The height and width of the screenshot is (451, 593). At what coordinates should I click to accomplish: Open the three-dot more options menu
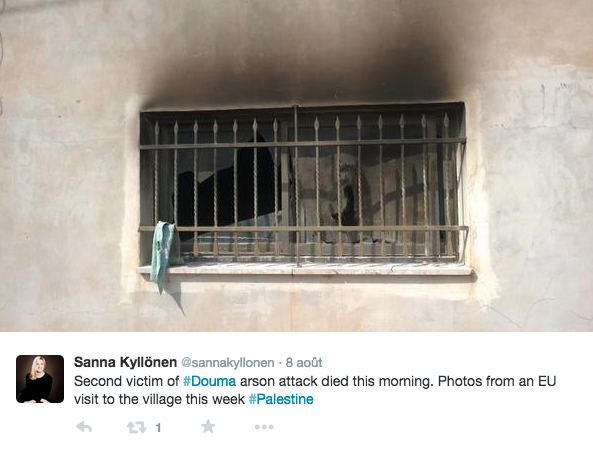(x=264, y=427)
